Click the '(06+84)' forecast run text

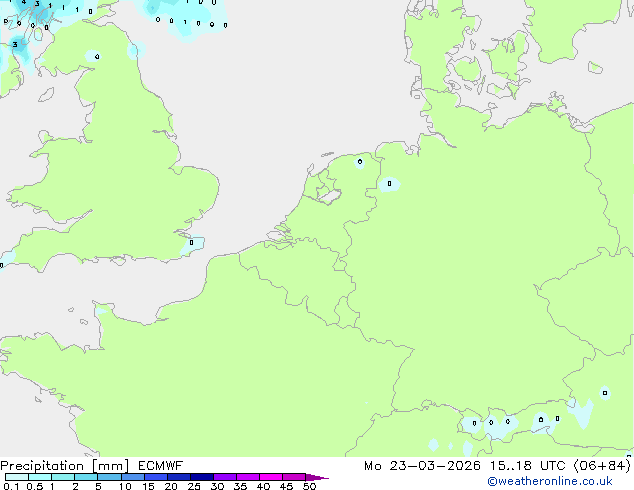(602, 466)
